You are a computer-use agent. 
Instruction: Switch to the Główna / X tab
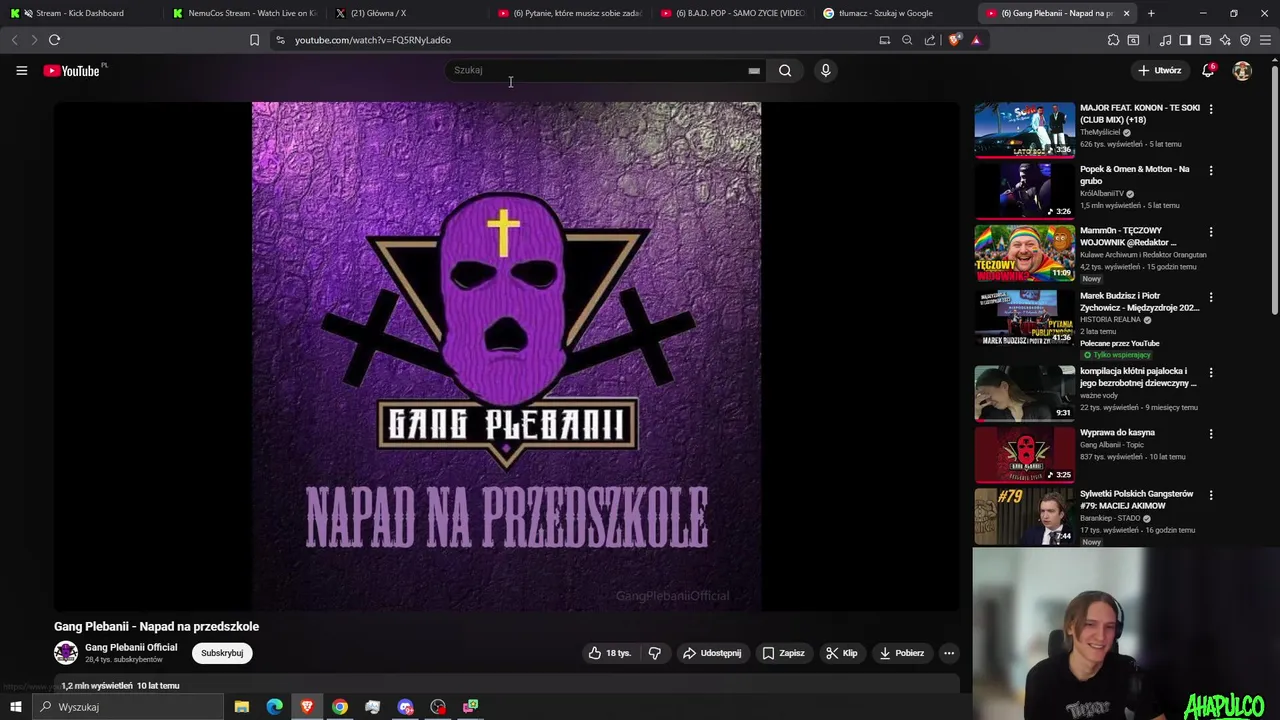[405, 13]
